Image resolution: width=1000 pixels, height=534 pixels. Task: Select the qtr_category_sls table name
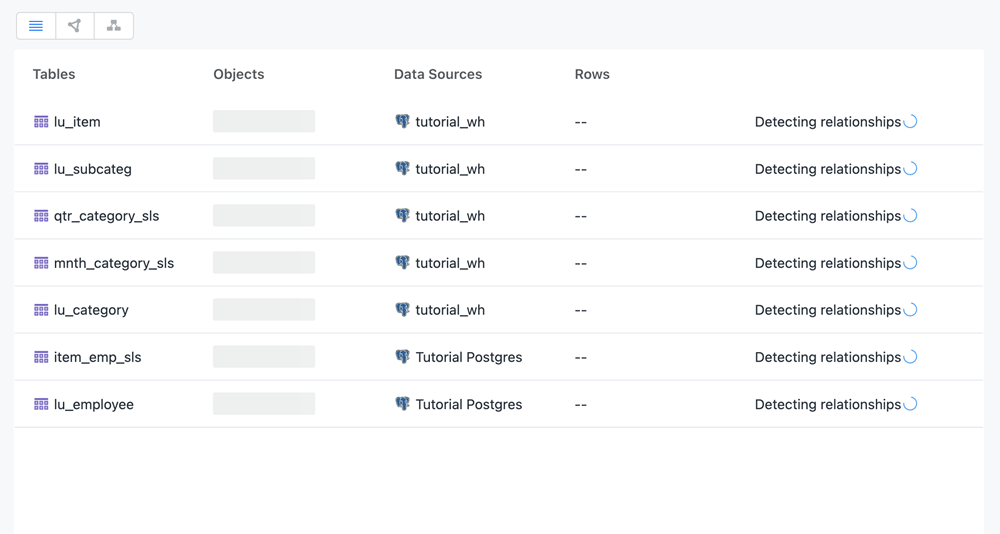pyautogui.click(x=106, y=216)
